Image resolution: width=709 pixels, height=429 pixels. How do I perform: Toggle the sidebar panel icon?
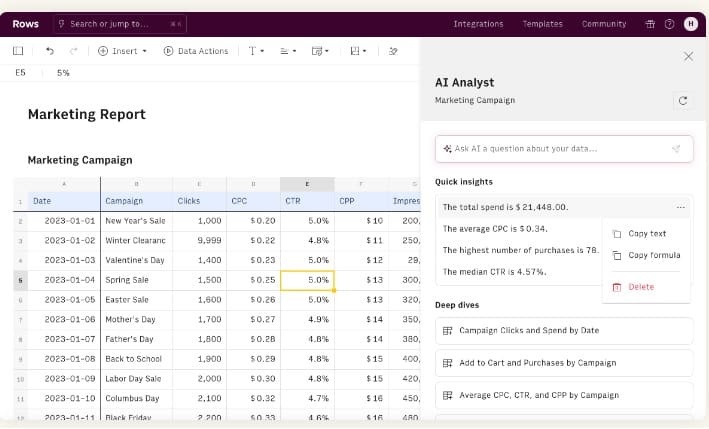click(18, 51)
